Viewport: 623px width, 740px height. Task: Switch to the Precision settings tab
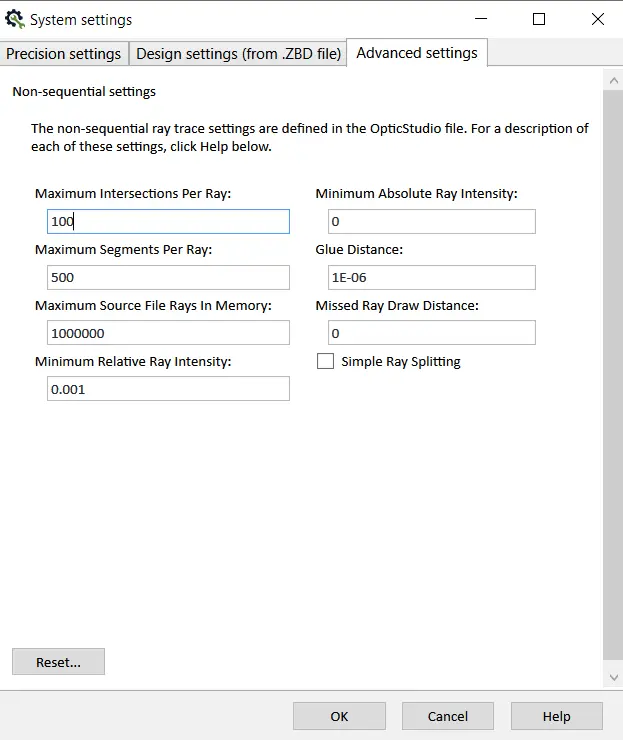[64, 53]
